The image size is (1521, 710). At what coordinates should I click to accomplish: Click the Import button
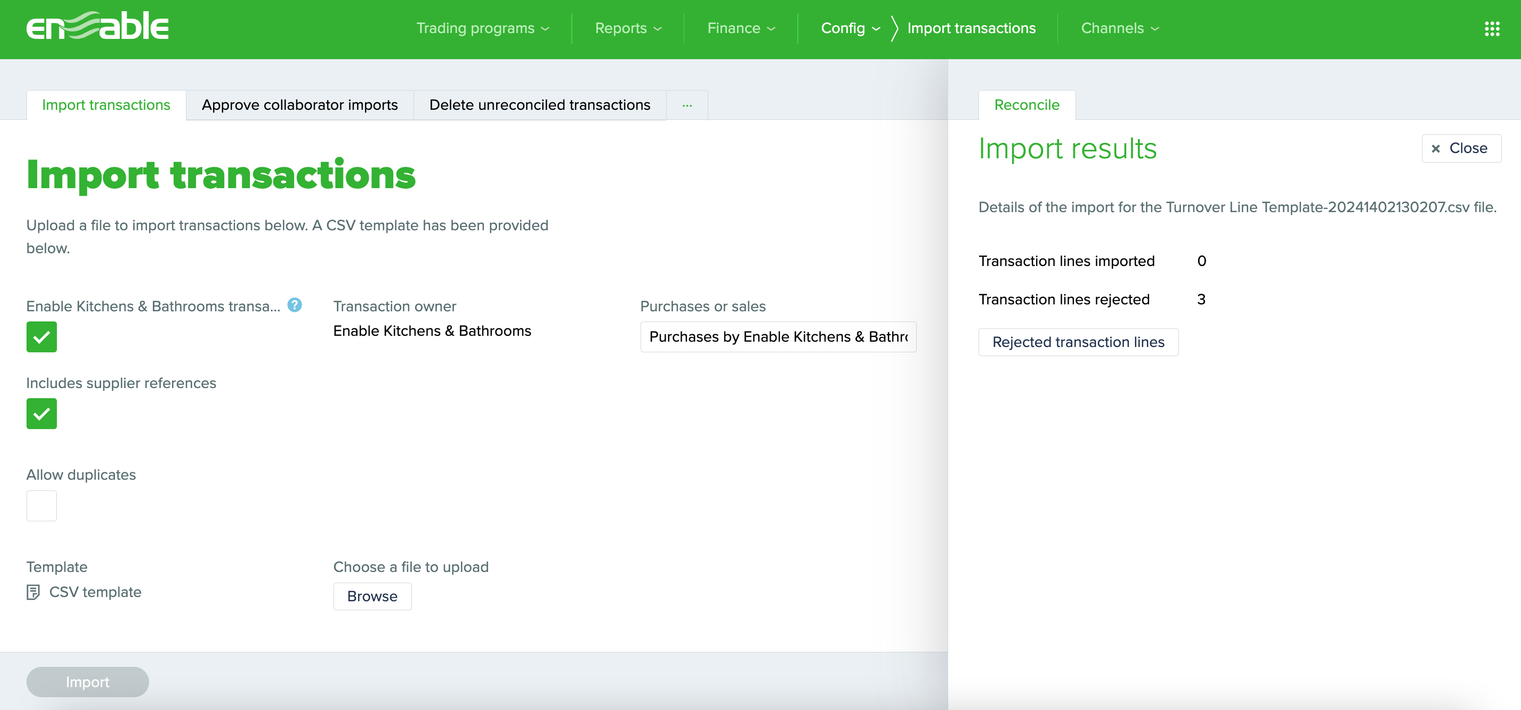(88, 682)
